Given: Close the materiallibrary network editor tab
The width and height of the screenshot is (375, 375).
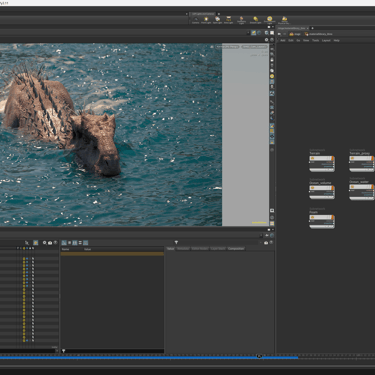Looking at the screenshot, I should click(308, 28).
